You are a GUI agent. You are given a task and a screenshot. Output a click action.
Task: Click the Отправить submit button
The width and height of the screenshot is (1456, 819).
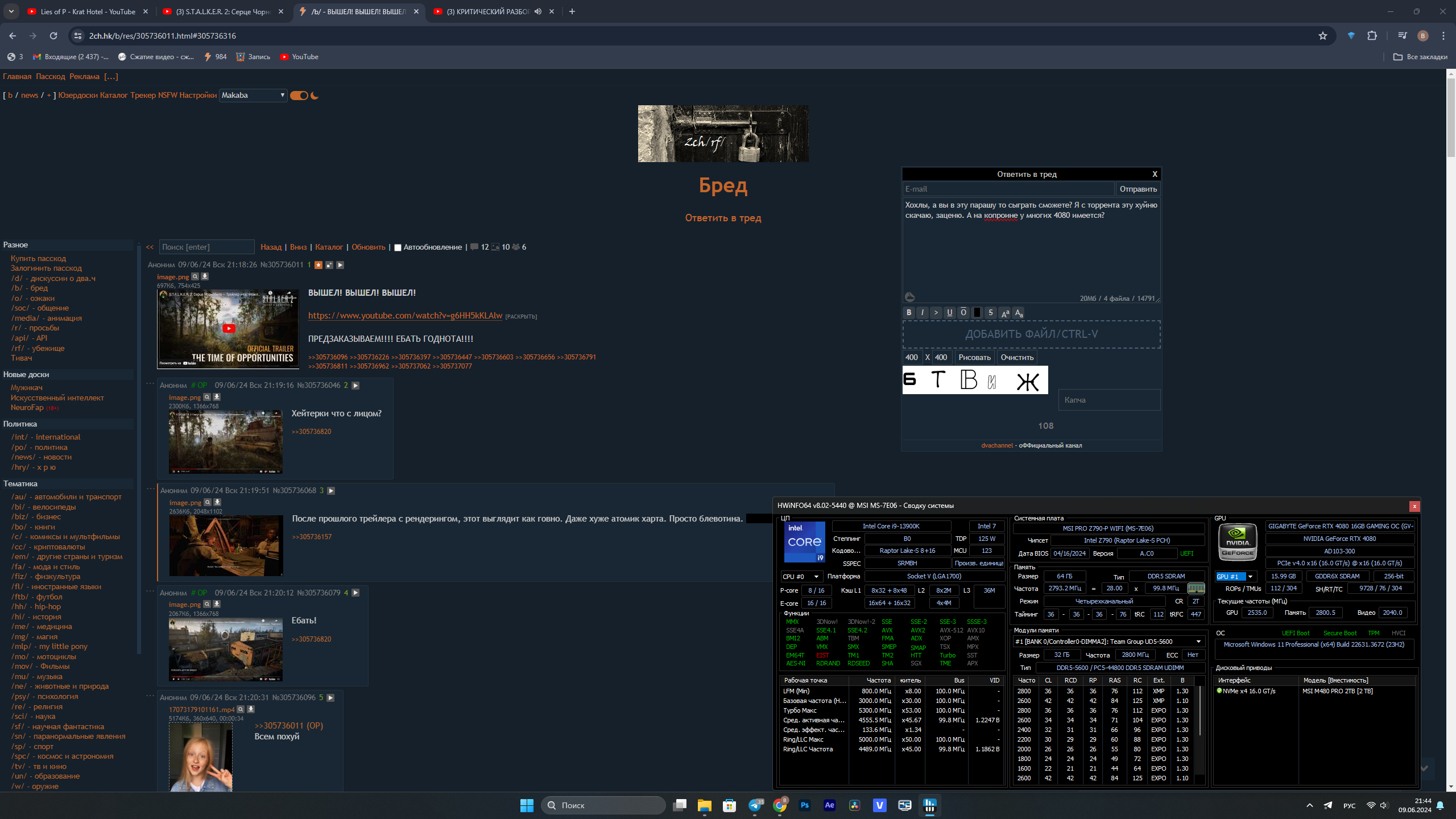pyautogui.click(x=1138, y=189)
